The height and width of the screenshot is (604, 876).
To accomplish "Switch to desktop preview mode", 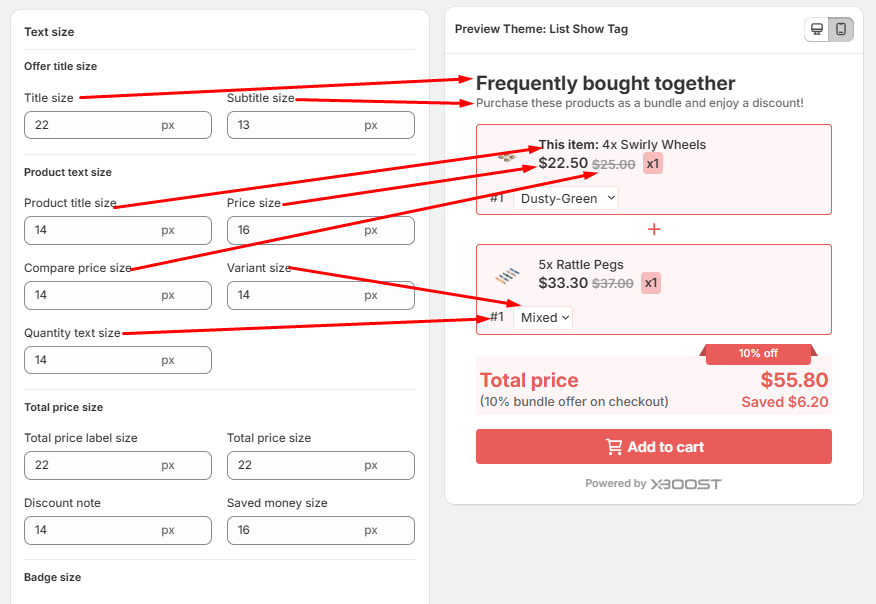I will coord(817,29).
